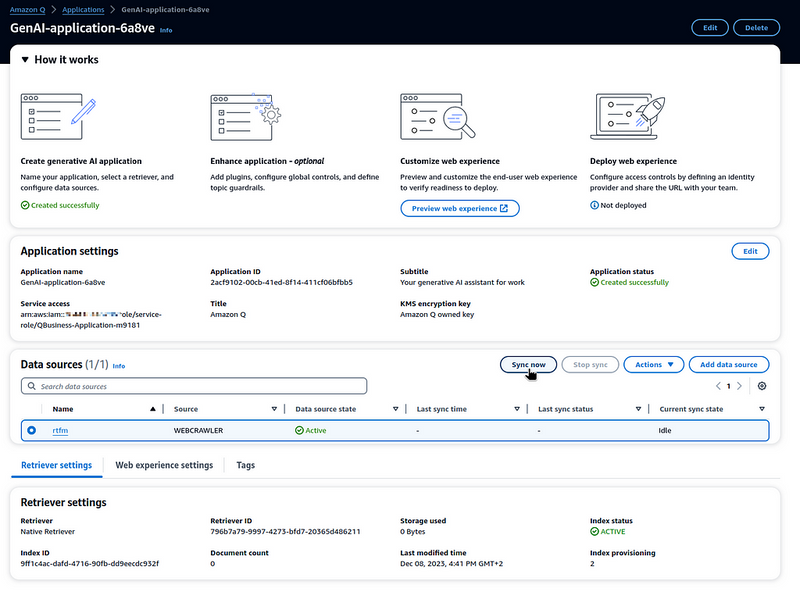This screenshot has width=800, height=591.
Task: Click the Retriever ID value 796b7a79
Action: pyautogui.click(x=285, y=531)
